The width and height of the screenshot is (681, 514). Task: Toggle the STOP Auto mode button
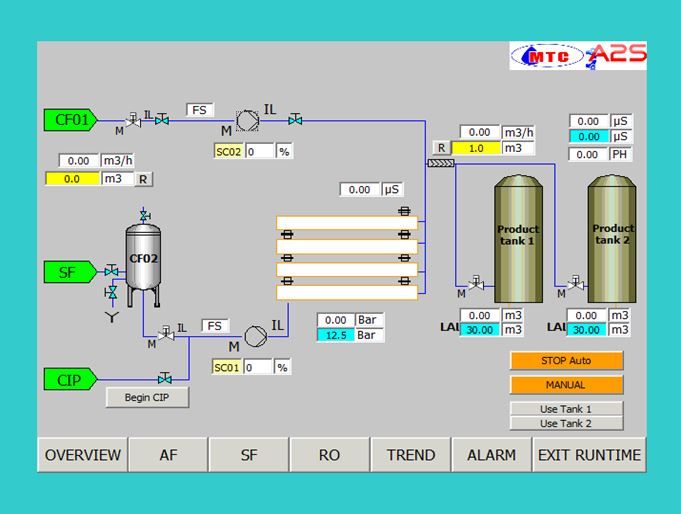(x=566, y=360)
